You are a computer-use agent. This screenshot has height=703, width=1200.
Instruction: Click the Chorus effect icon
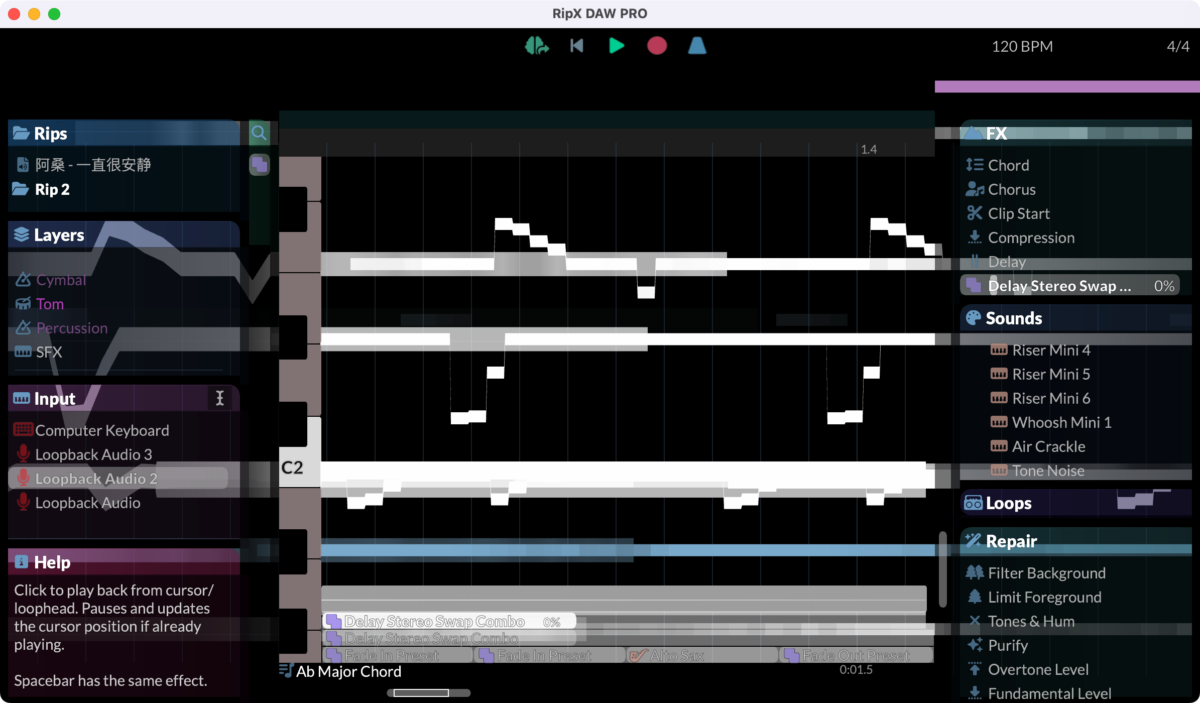coord(975,189)
